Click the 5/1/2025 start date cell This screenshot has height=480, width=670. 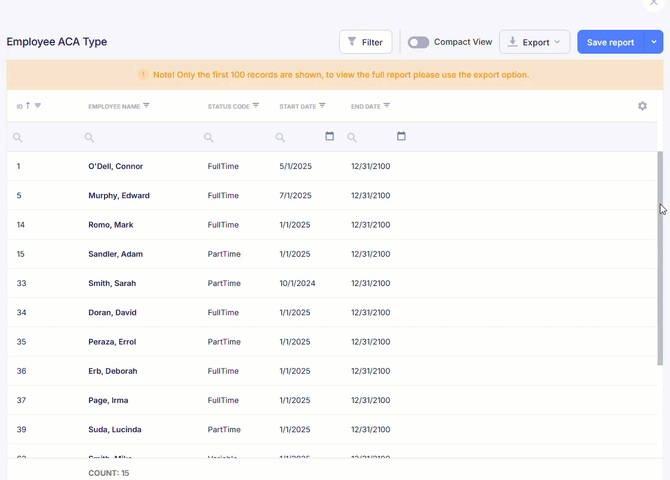point(296,166)
